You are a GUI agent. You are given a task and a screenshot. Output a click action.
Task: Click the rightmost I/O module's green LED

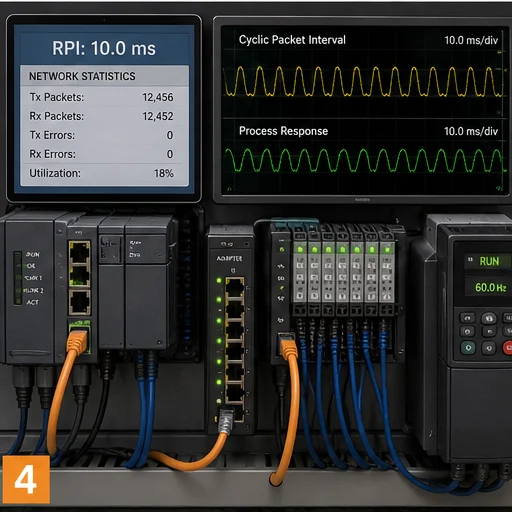pyautogui.click(x=387, y=249)
